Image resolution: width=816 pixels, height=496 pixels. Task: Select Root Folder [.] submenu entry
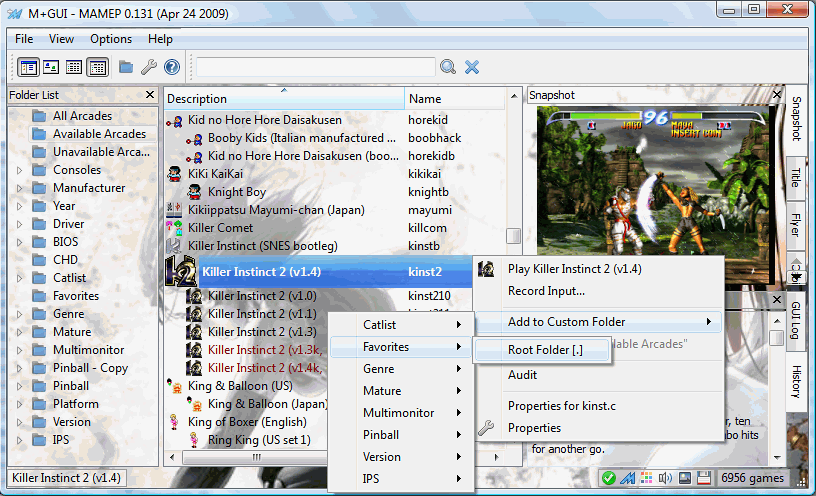pos(542,350)
